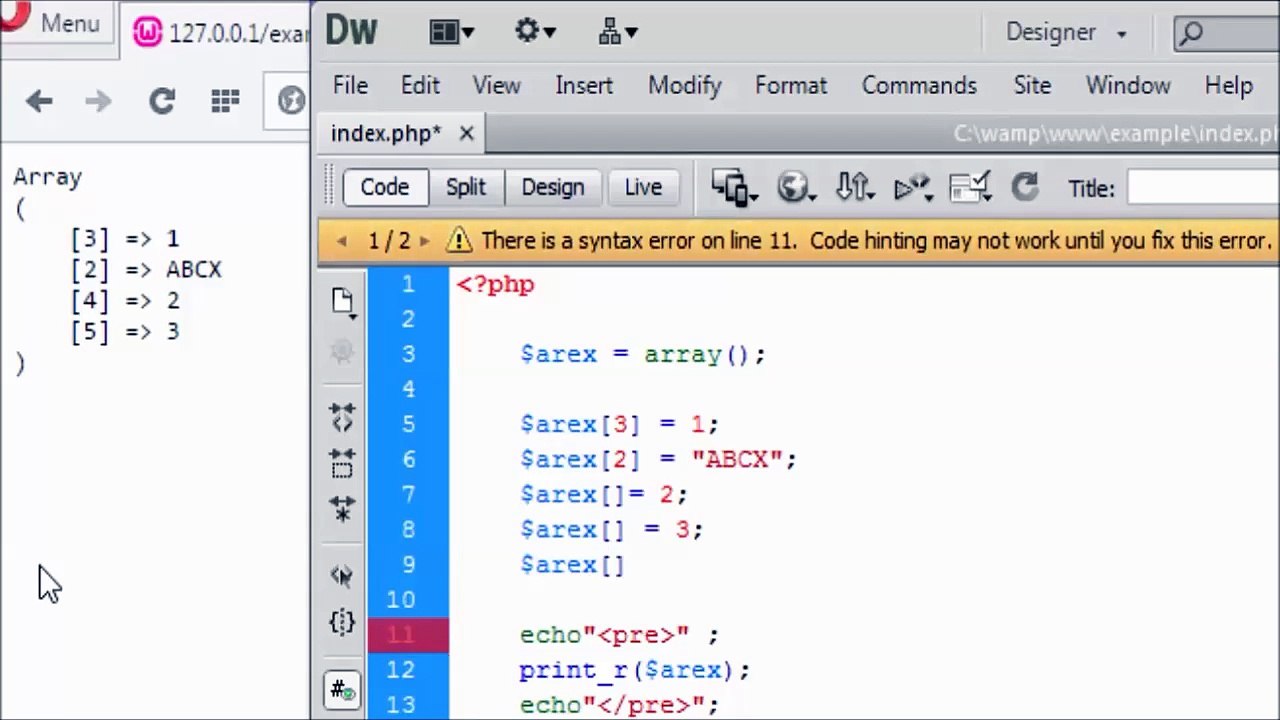Click the Dreamweaver Dw logo
1280x720 pixels.
click(351, 31)
